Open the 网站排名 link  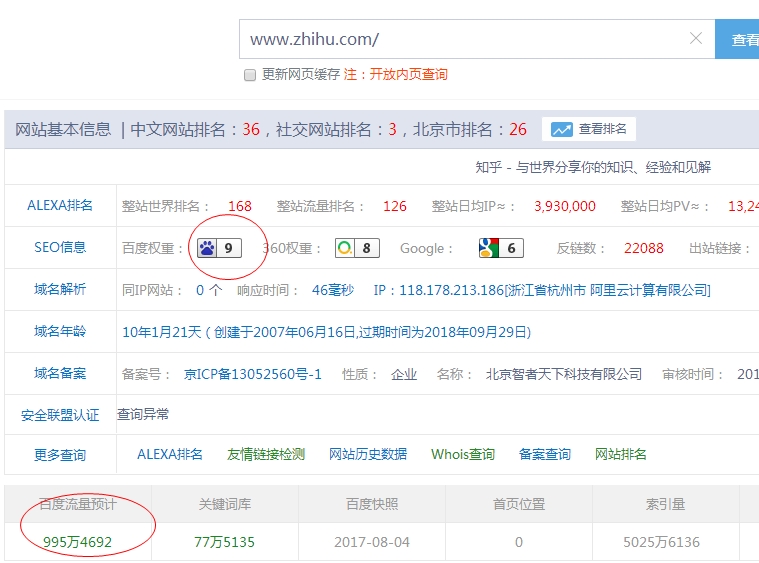tap(621, 454)
